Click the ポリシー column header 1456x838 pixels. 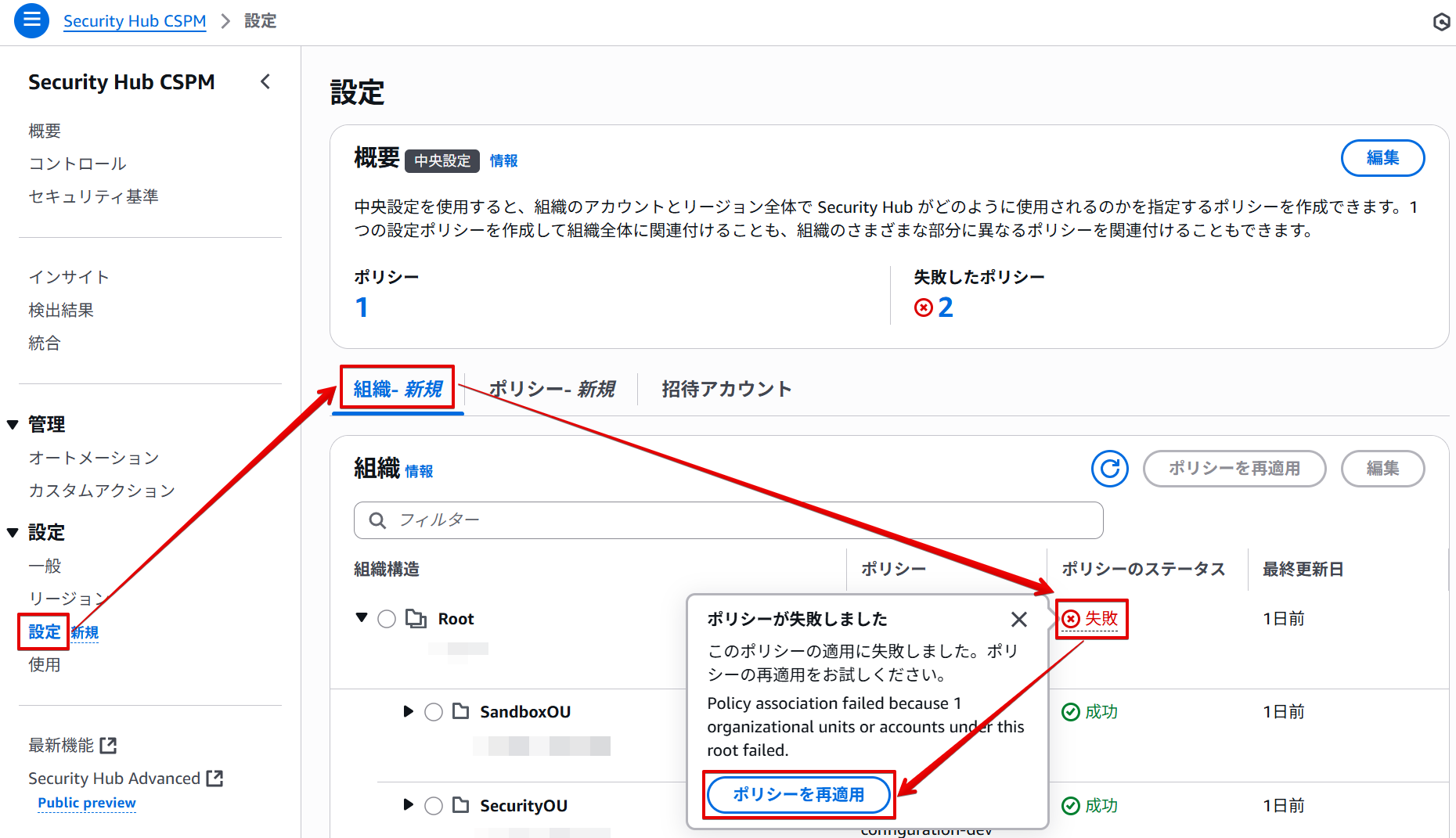[894, 569]
